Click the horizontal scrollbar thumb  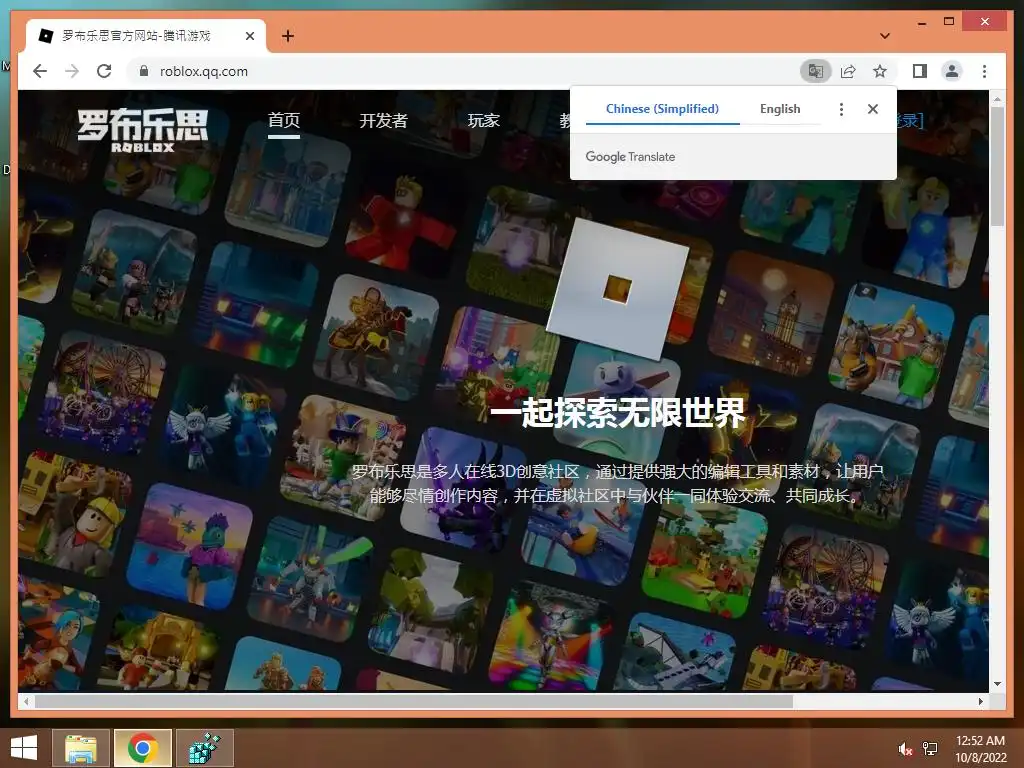point(413,701)
